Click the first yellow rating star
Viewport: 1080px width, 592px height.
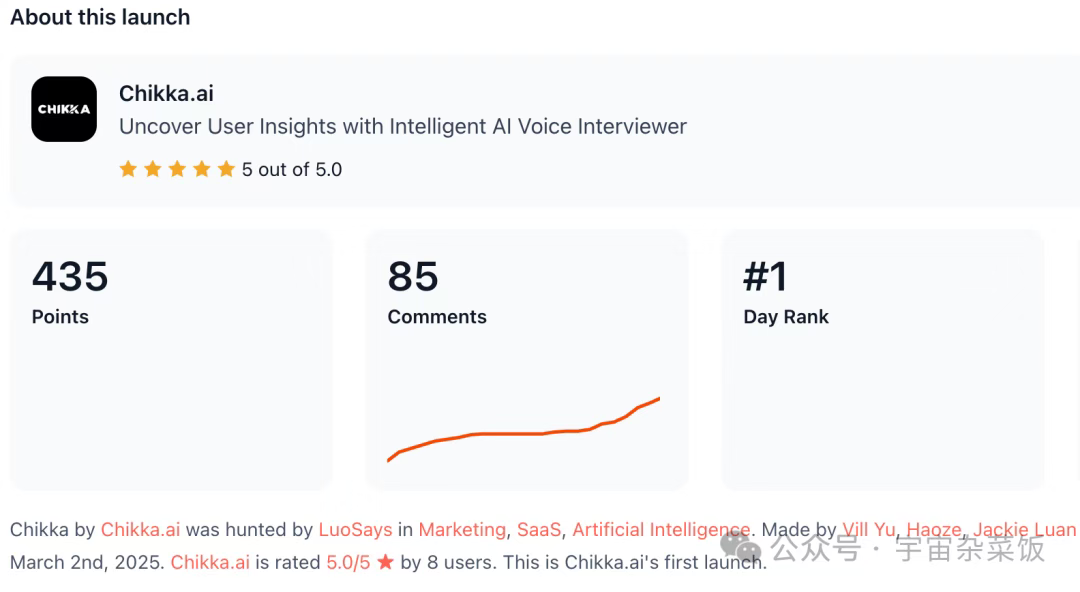[x=128, y=169]
